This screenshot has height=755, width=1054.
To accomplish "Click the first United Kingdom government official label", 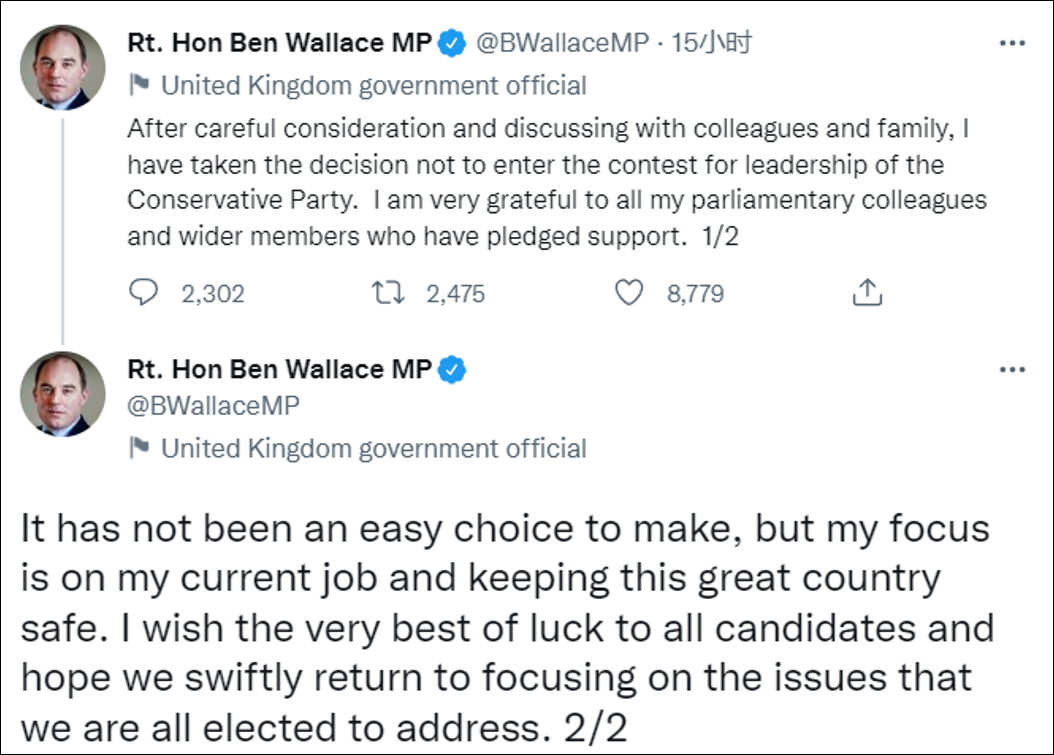I will tap(373, 86).
